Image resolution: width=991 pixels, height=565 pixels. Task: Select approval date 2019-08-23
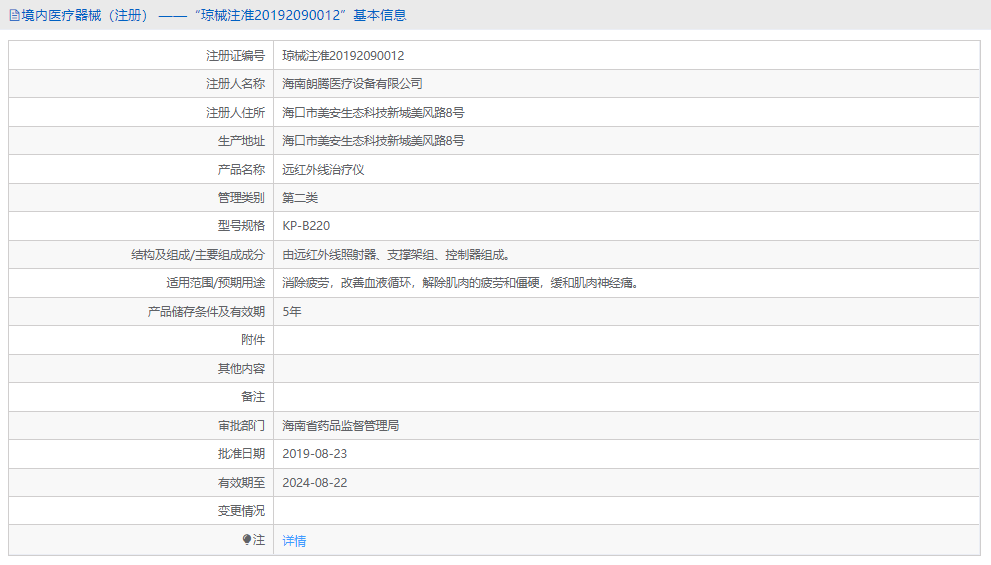coord(315,454)
